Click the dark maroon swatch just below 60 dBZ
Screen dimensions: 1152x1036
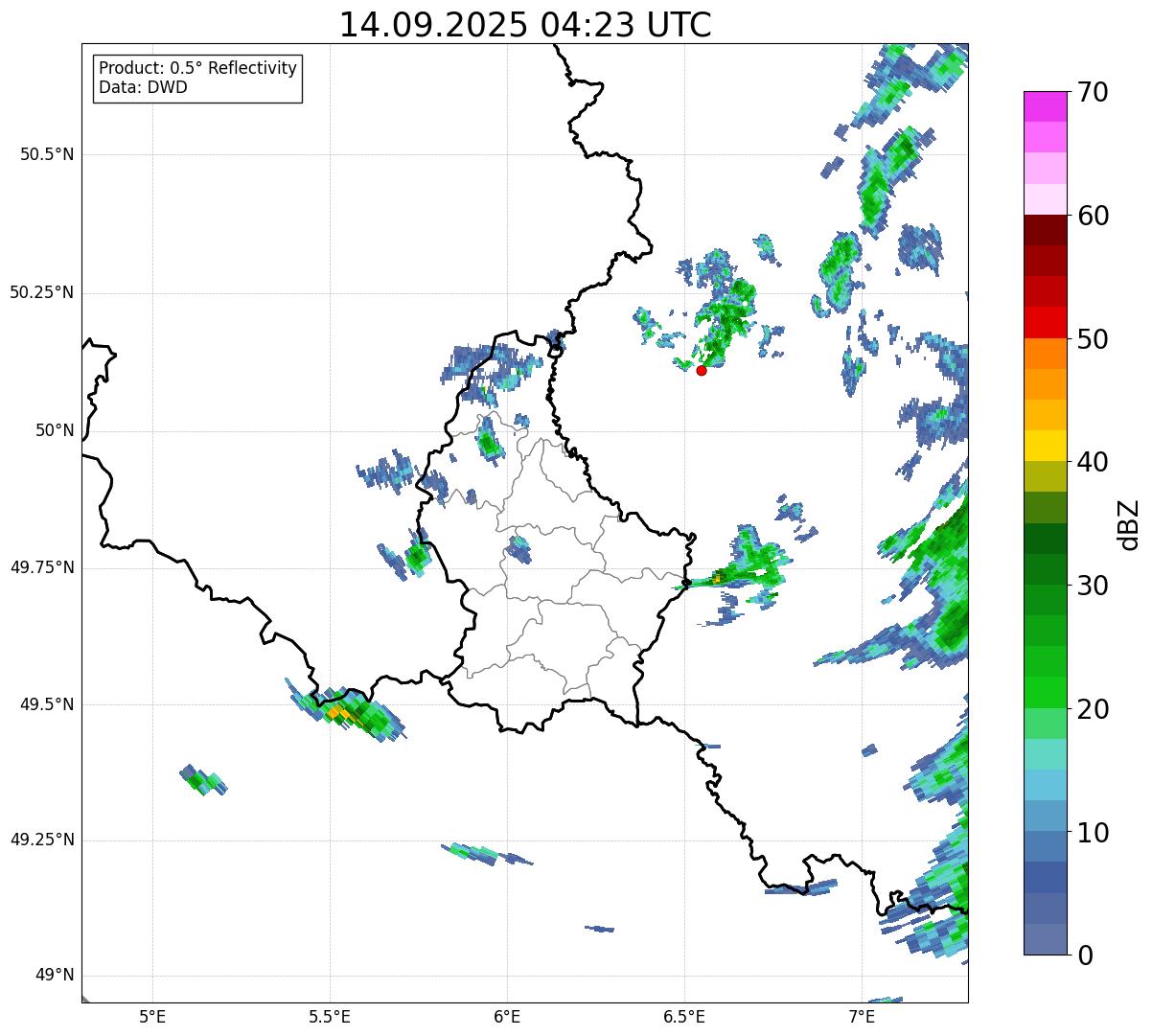(x=1046, y=230)
